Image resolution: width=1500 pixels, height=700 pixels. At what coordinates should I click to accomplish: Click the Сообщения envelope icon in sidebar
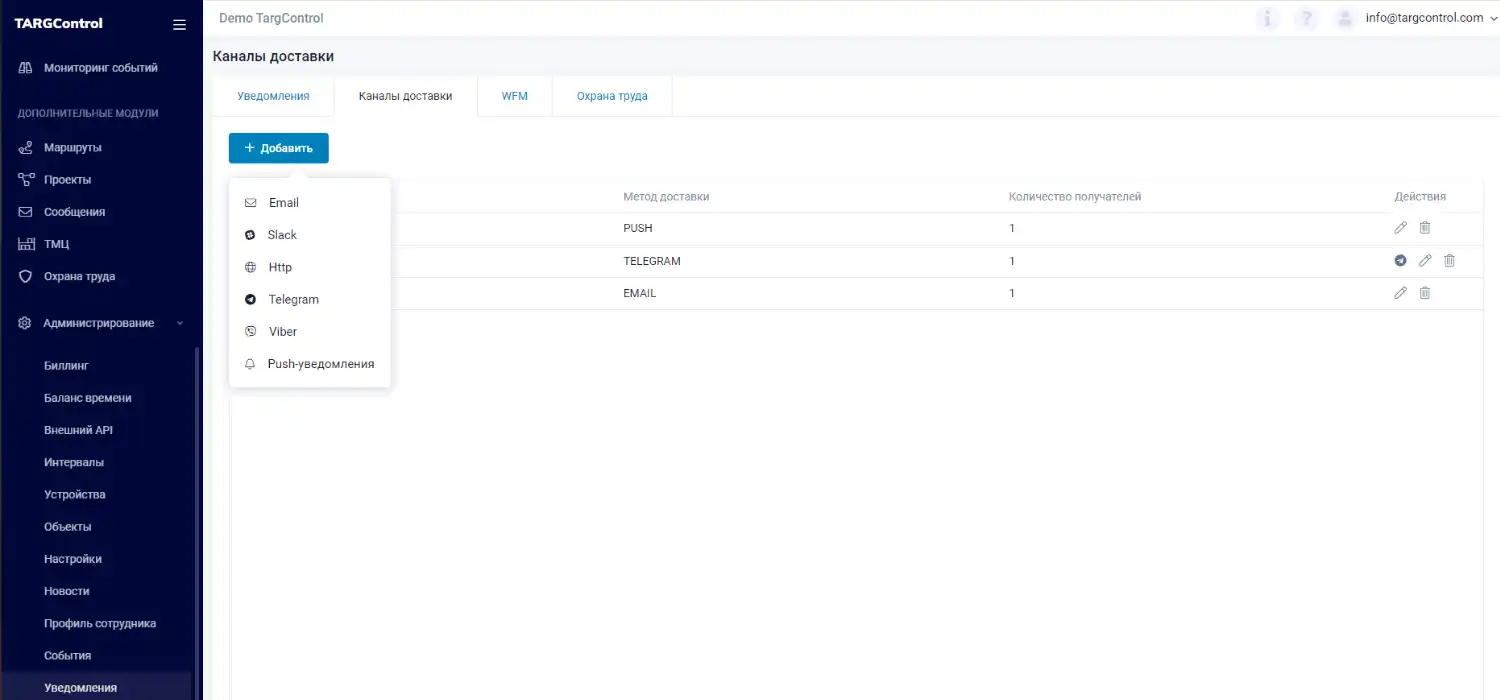[26, 212]
